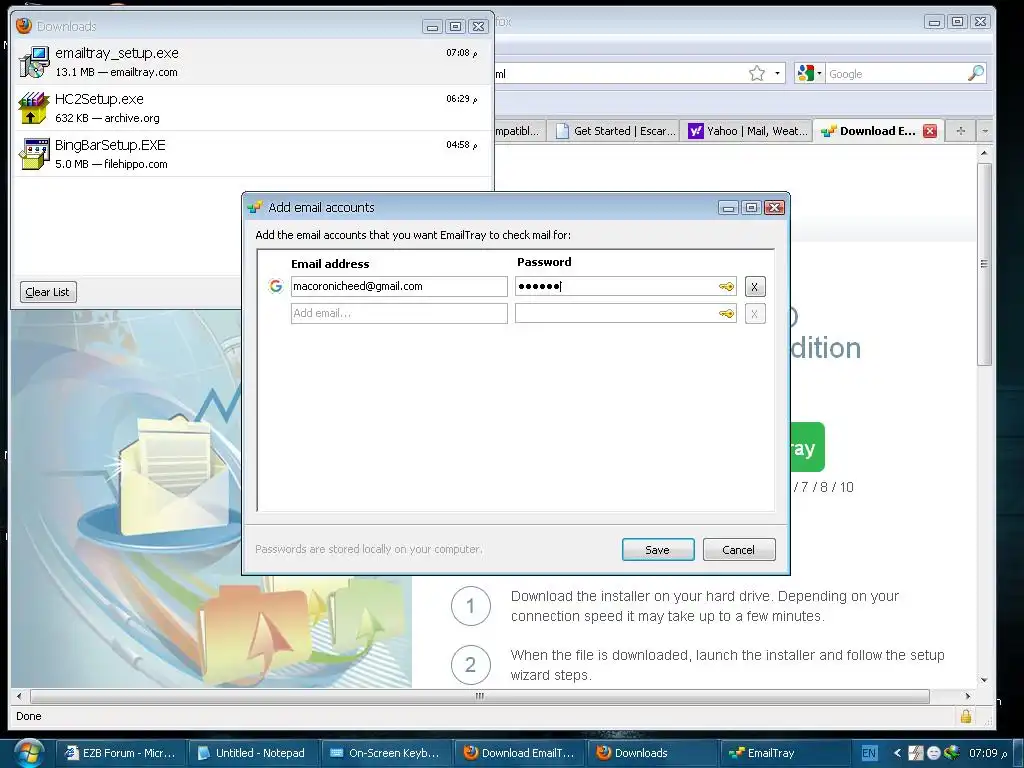
Task: Click key icon in empty password field
Action: coord(726,313)
